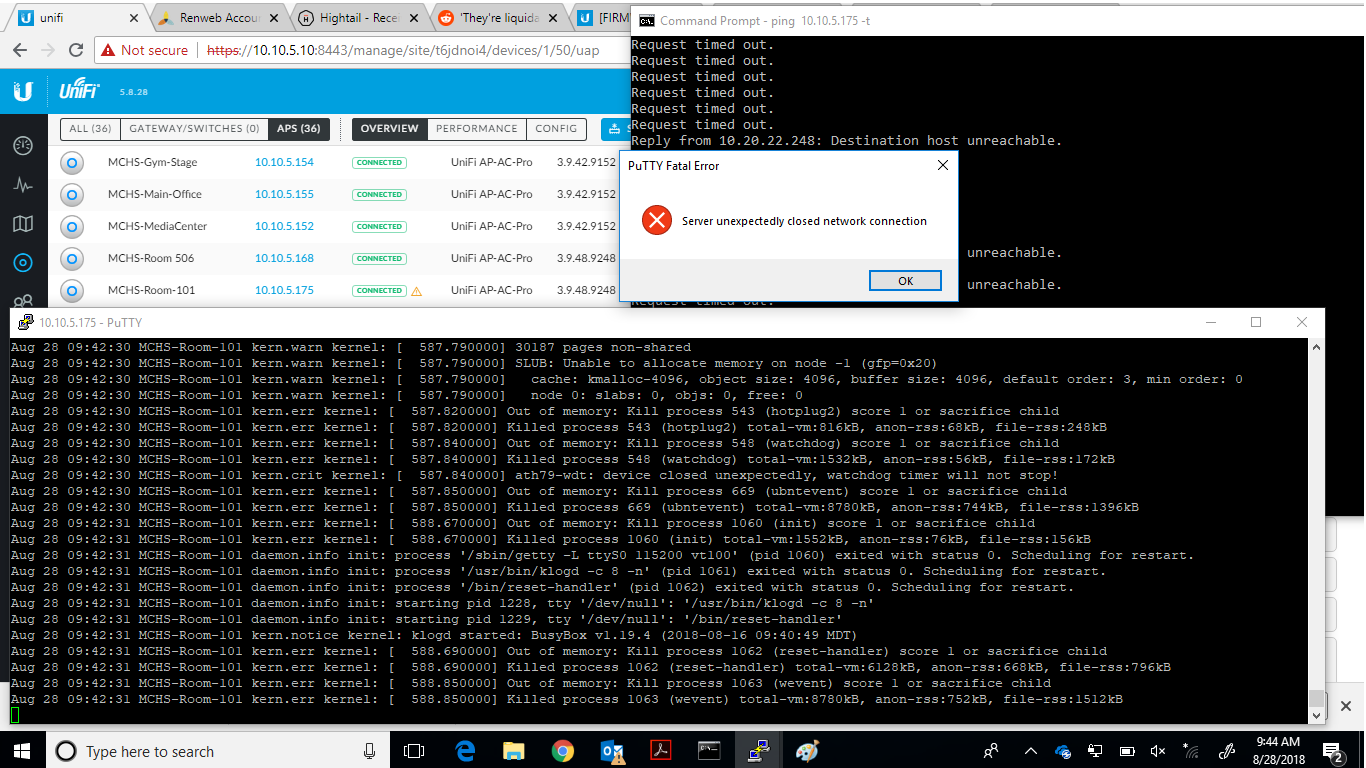Screen dimensions: 1366x768
Task: Click the MCHS-Room-101 IP address 10.10.5.175
Action: [x=284, y=291]
